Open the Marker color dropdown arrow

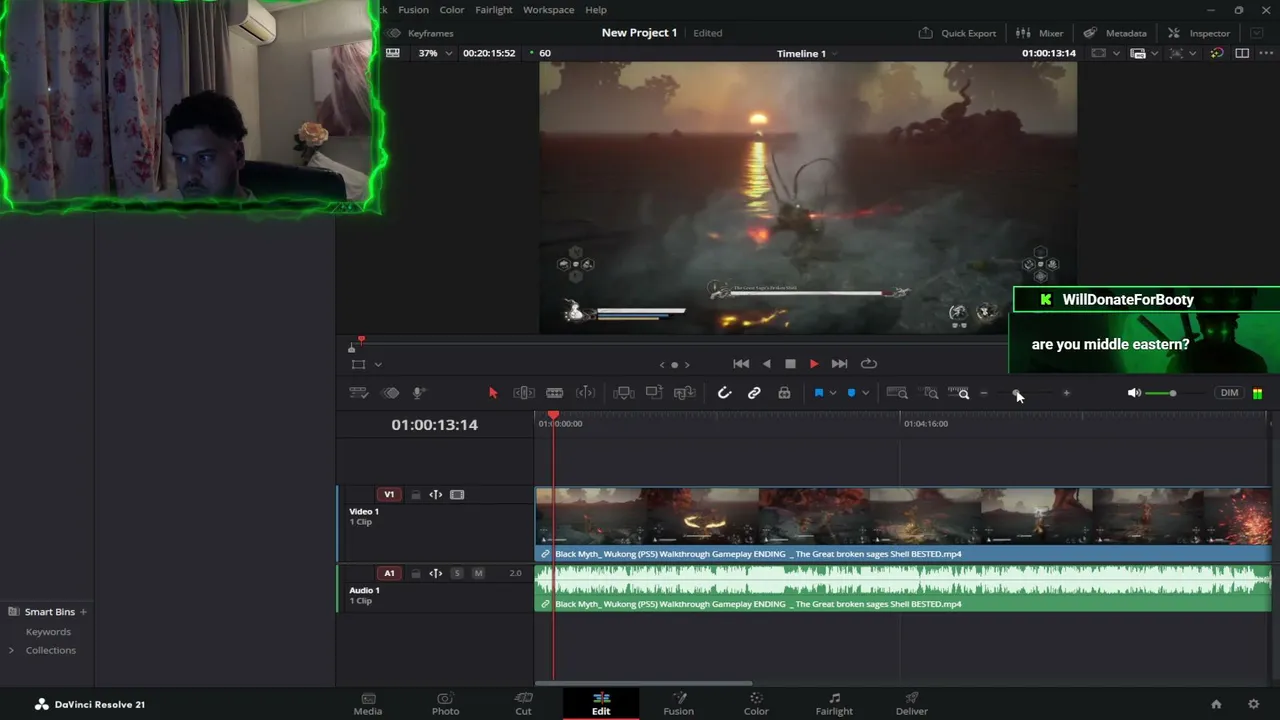coord(865,393)
